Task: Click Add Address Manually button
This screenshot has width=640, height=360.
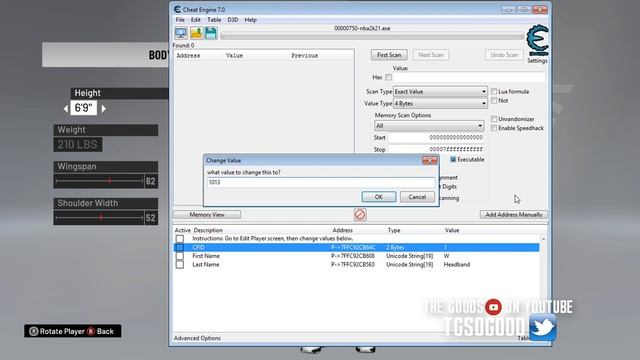Action: point(513,214)
